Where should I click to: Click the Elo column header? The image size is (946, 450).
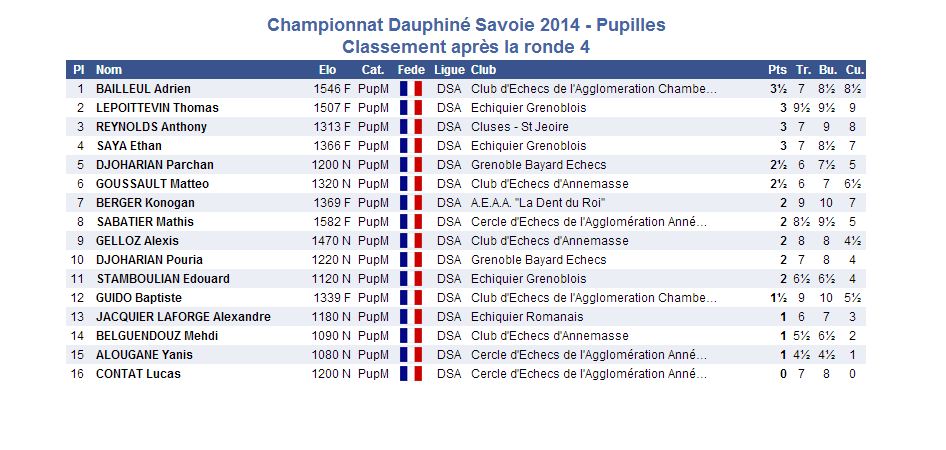[x=327, y=70]
